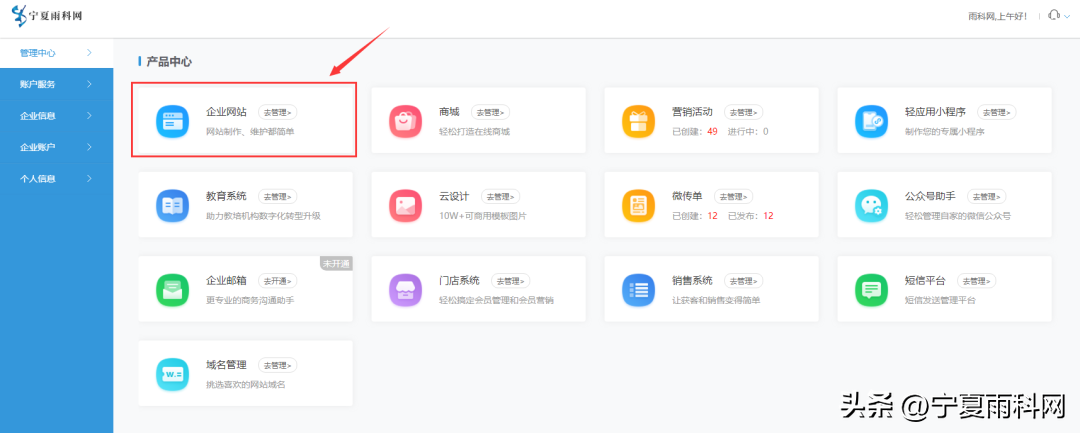Click 轻松管理自家的微信公众号 description
Screen dimensions: 1080x433
pyautogui.click(x=957, y=215)
